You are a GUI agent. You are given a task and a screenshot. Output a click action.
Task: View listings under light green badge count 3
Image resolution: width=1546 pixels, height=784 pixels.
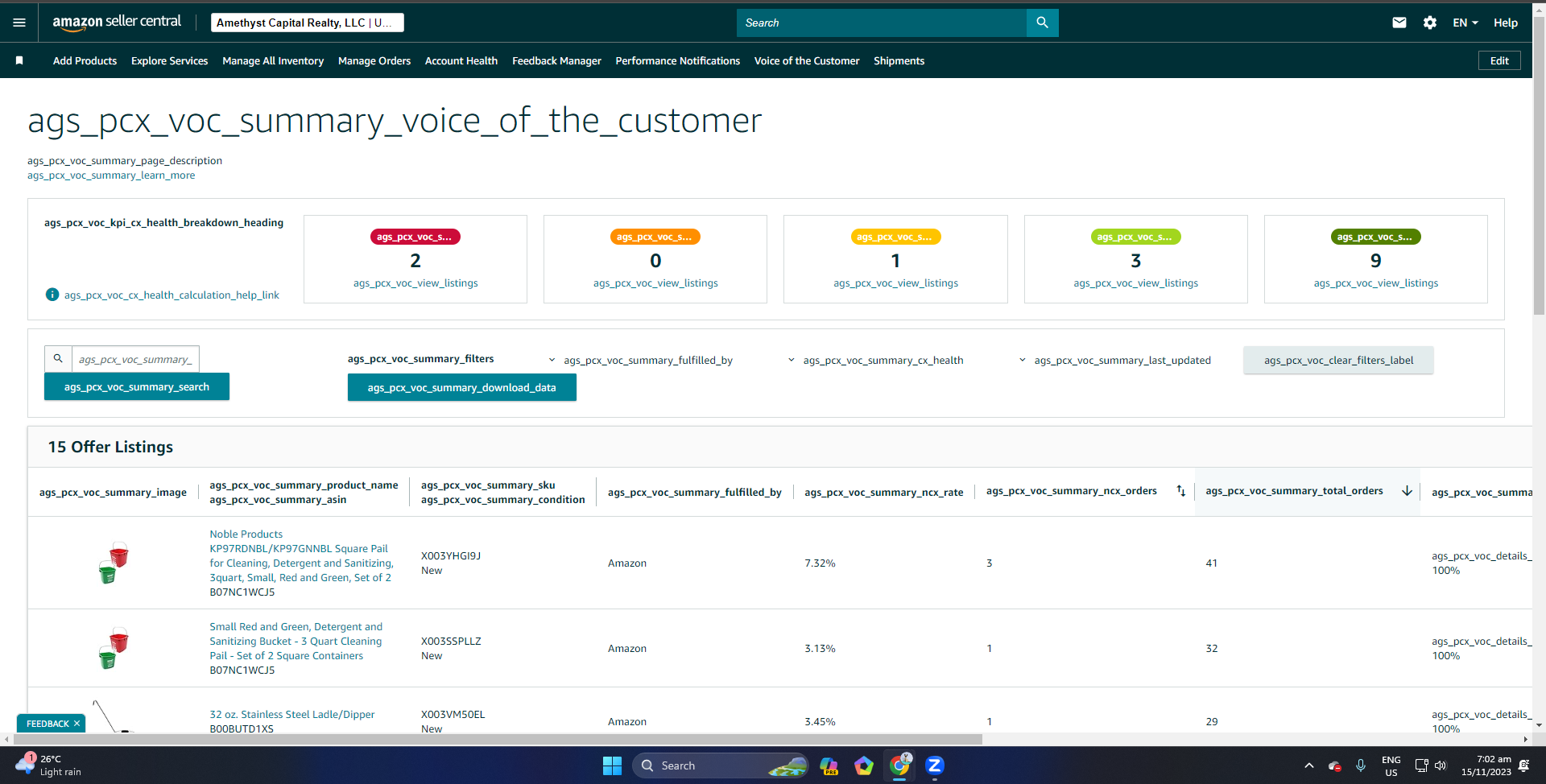pyautogui.click(x=1135, y=283)
